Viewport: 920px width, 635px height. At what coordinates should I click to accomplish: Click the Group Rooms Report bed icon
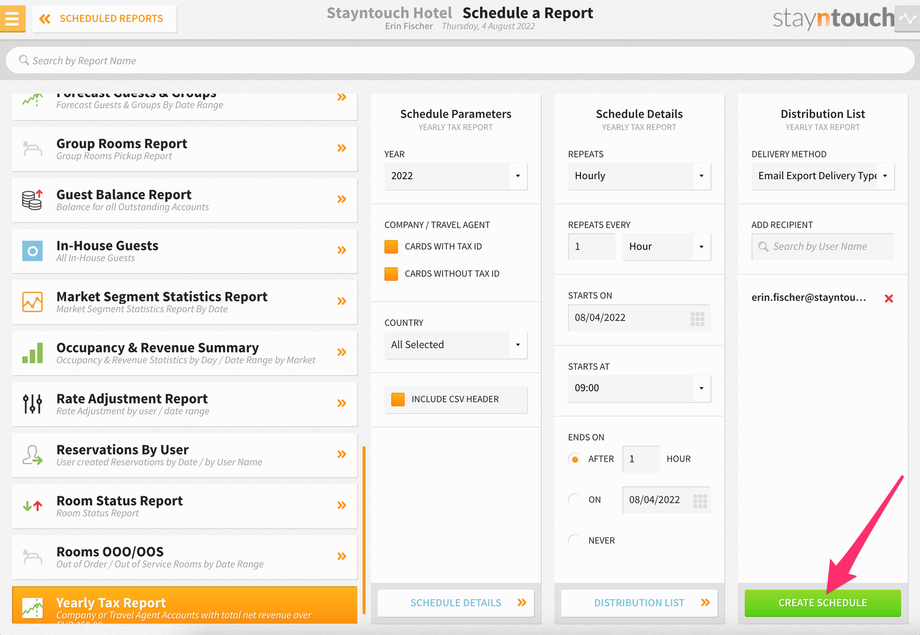pyautogui.click(x=32, y=148)
